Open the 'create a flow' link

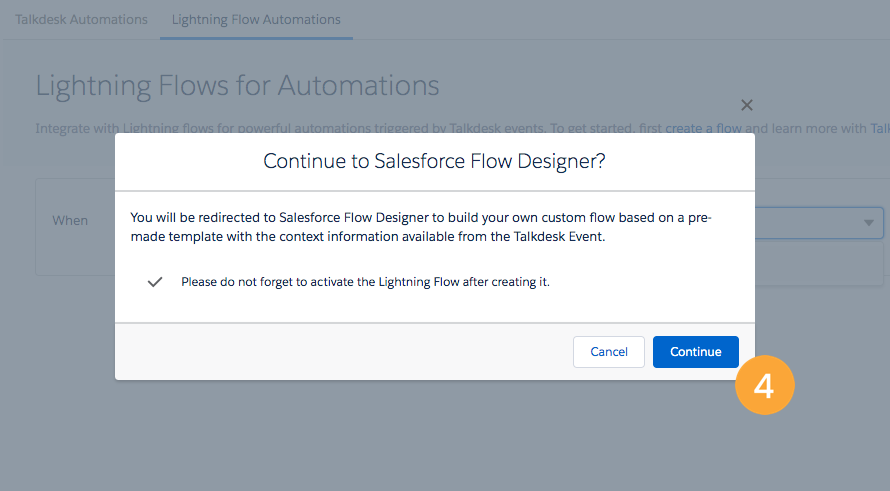pos(703,128)
